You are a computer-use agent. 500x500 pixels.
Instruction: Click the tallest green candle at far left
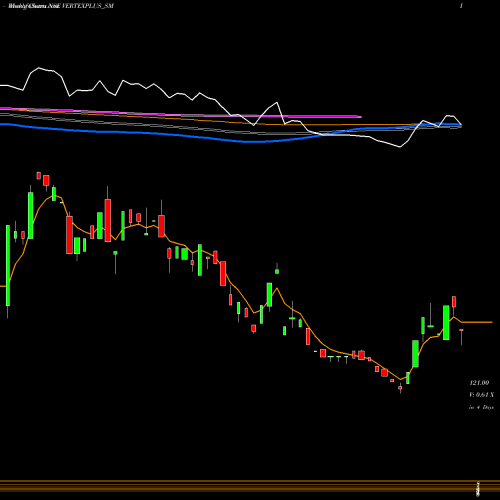(x=8, y=265)
